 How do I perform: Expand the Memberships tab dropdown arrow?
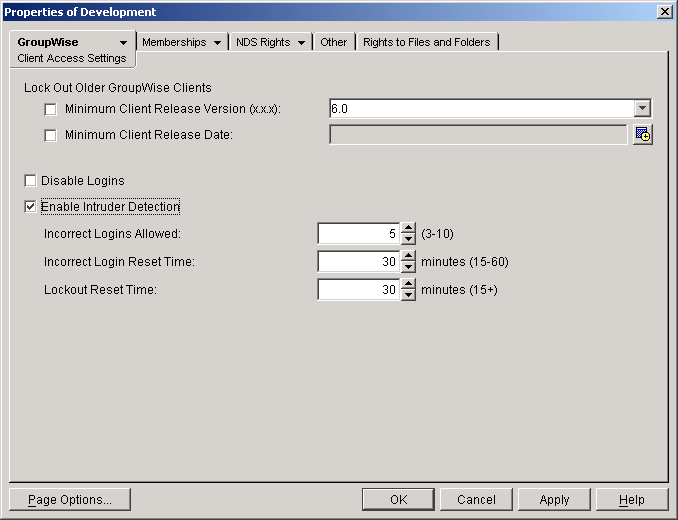point(217,42)
